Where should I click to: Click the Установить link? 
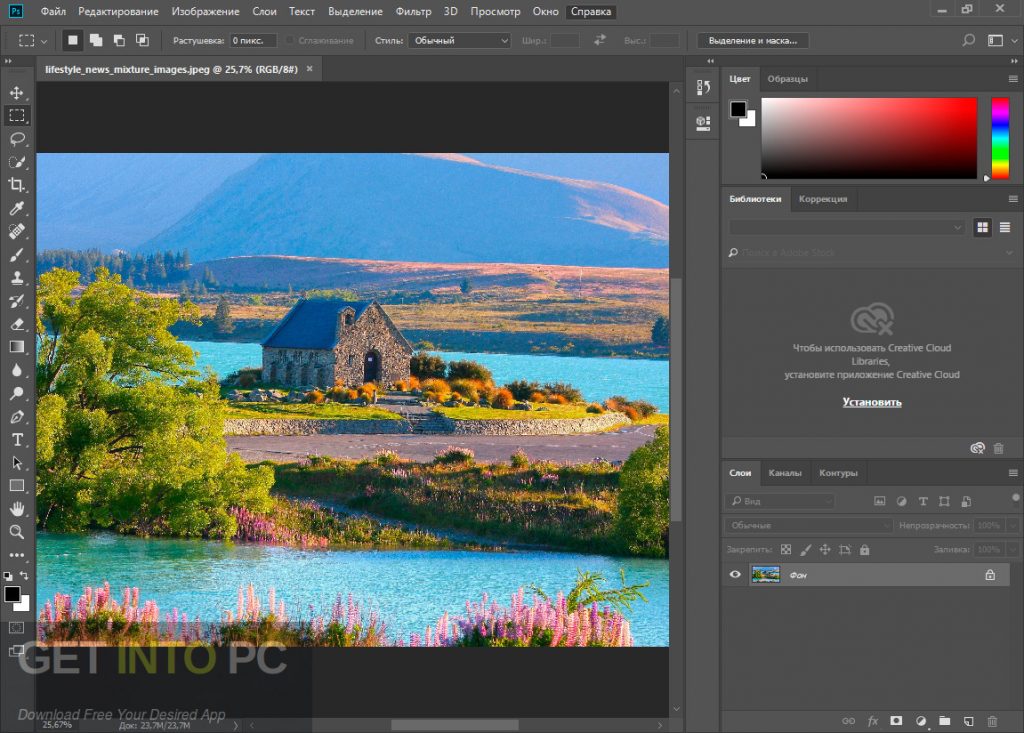tap(872, 402)
